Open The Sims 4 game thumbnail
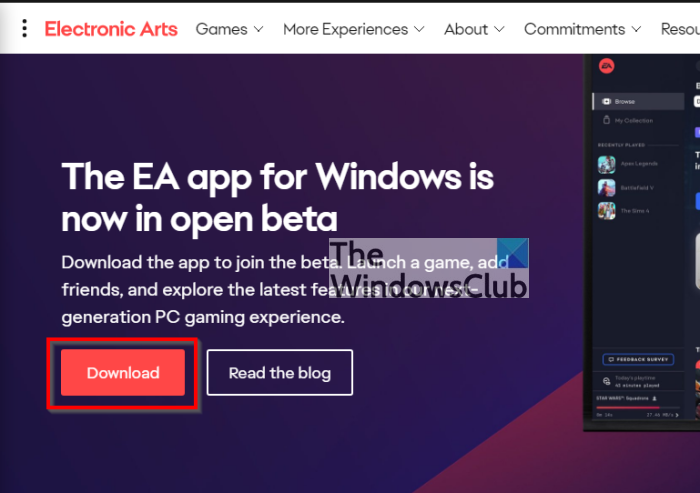Screen dimensions: 700x493 click(x=606, y=210)
